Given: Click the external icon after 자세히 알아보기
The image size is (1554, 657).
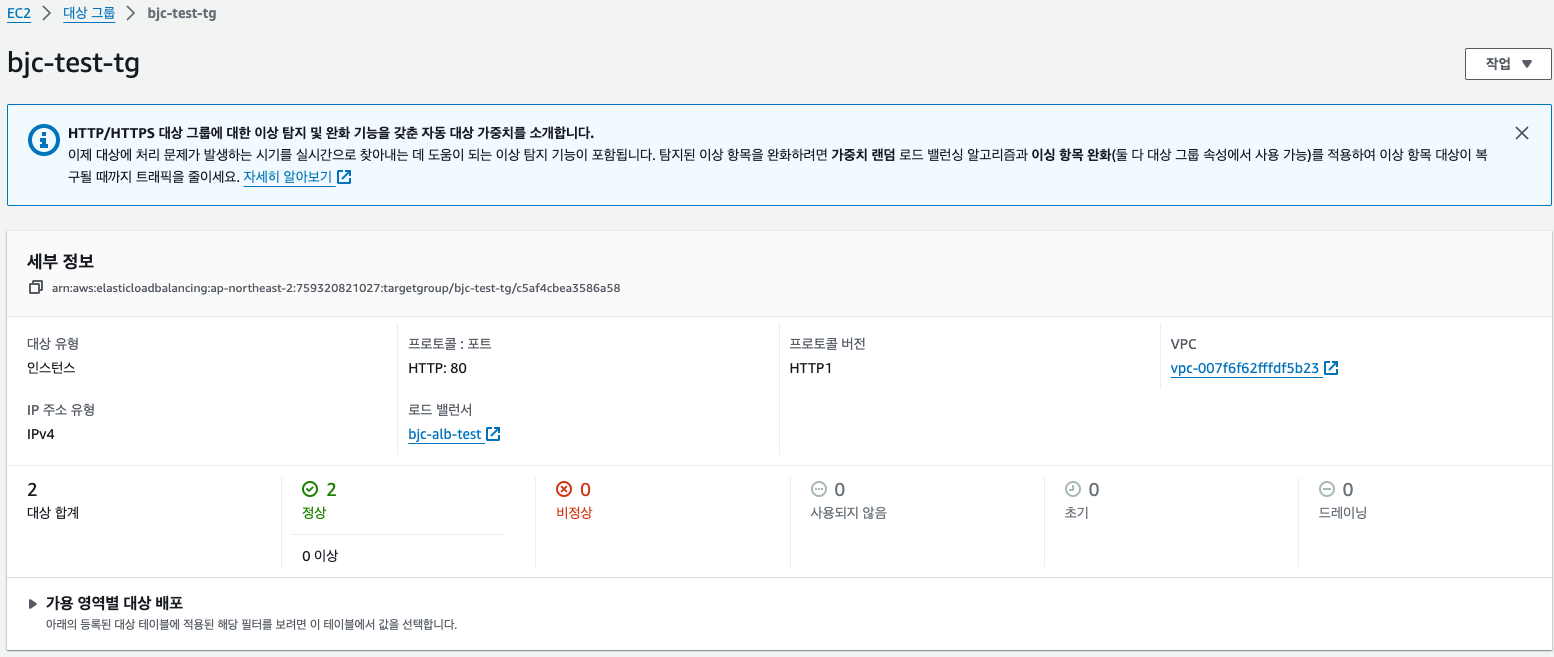Looking at the screenshot, I should coord(344,178).
